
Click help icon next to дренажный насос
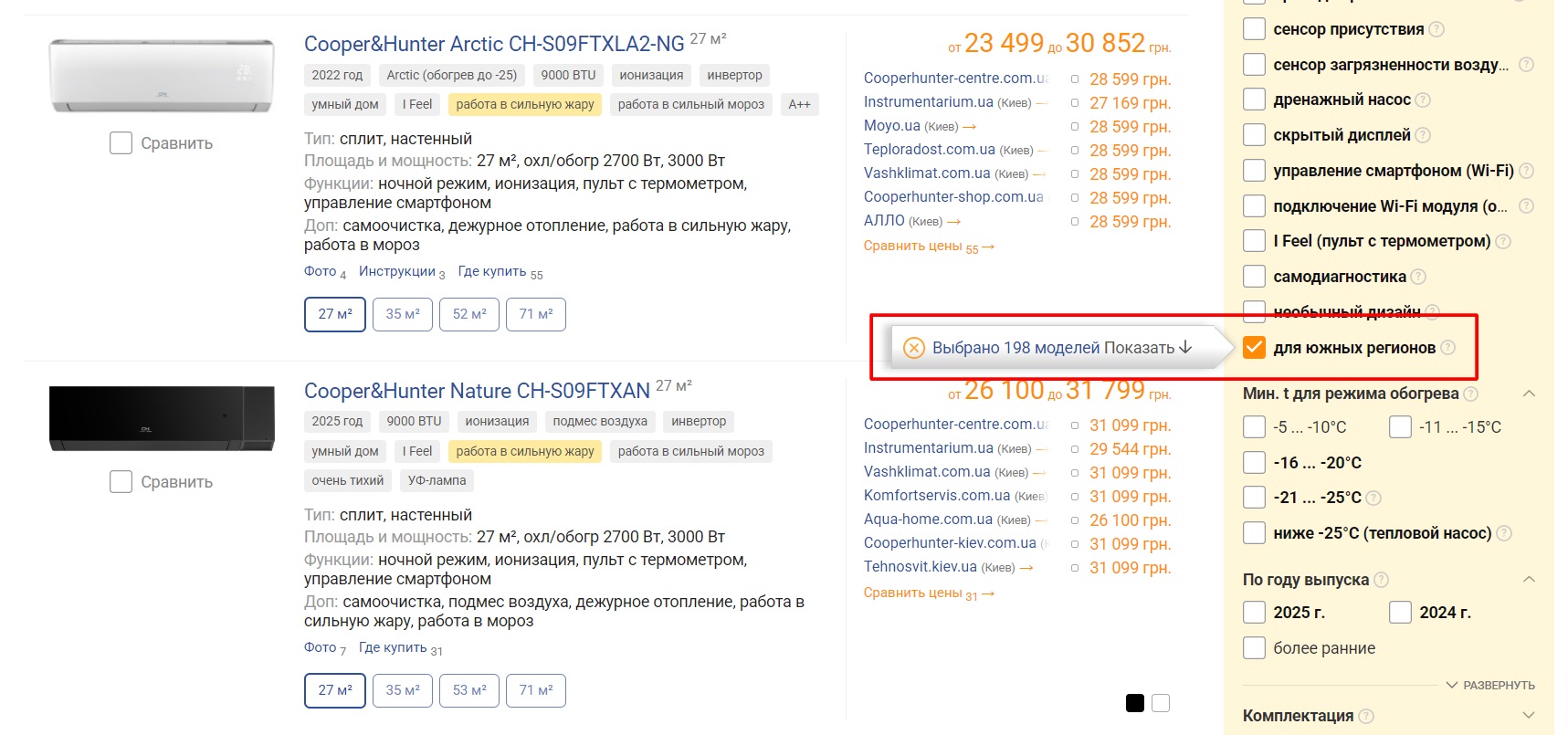[1423, 100]
